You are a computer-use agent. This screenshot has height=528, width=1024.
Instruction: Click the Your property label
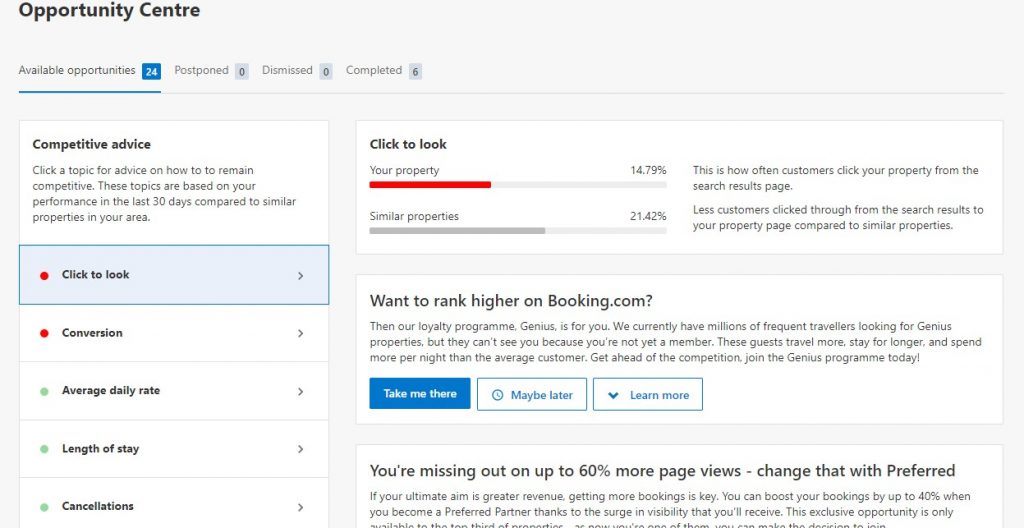click(404, 171)
